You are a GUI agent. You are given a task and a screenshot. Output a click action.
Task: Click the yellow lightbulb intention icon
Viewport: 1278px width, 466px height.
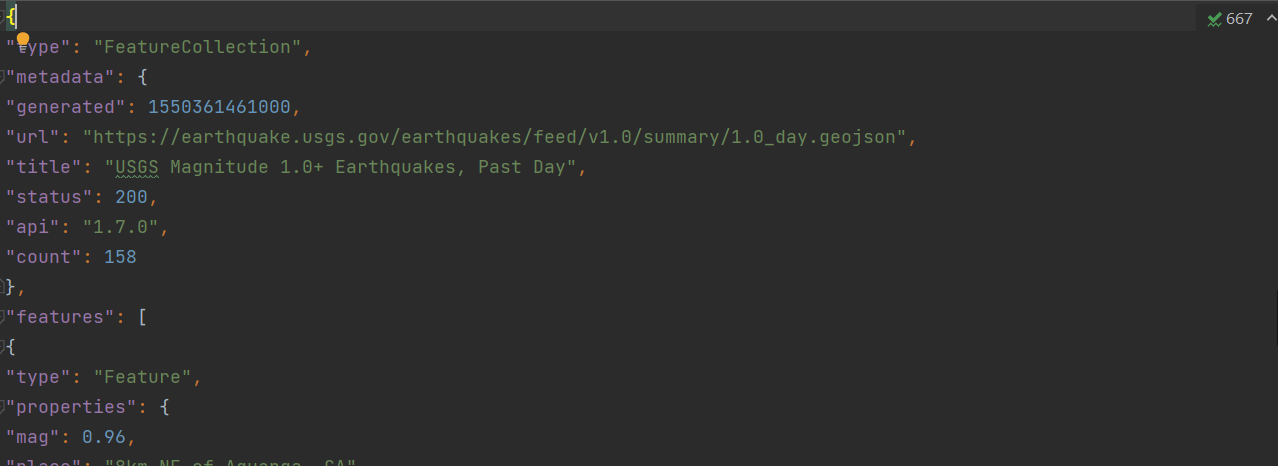coord(23,39)
